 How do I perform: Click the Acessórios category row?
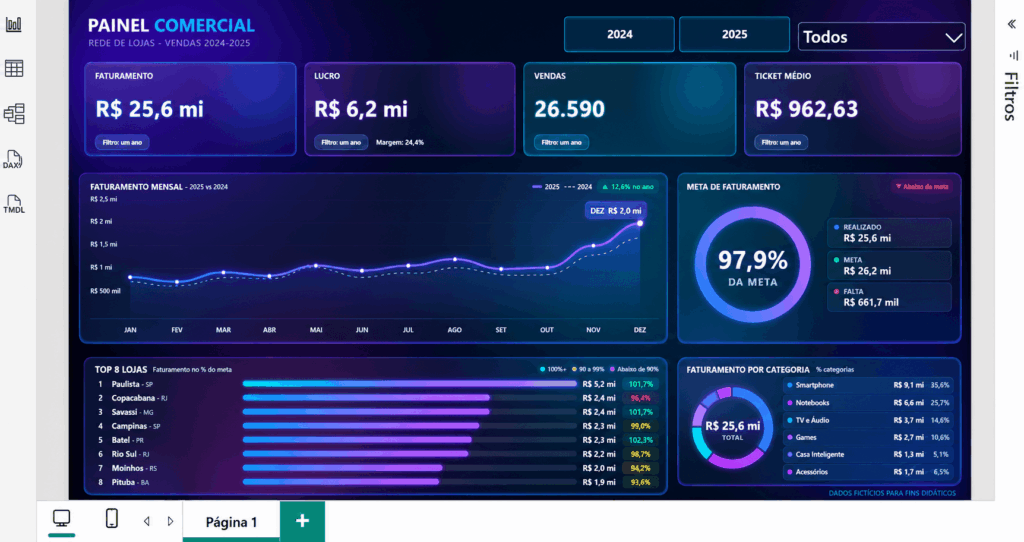click(868, 471)
